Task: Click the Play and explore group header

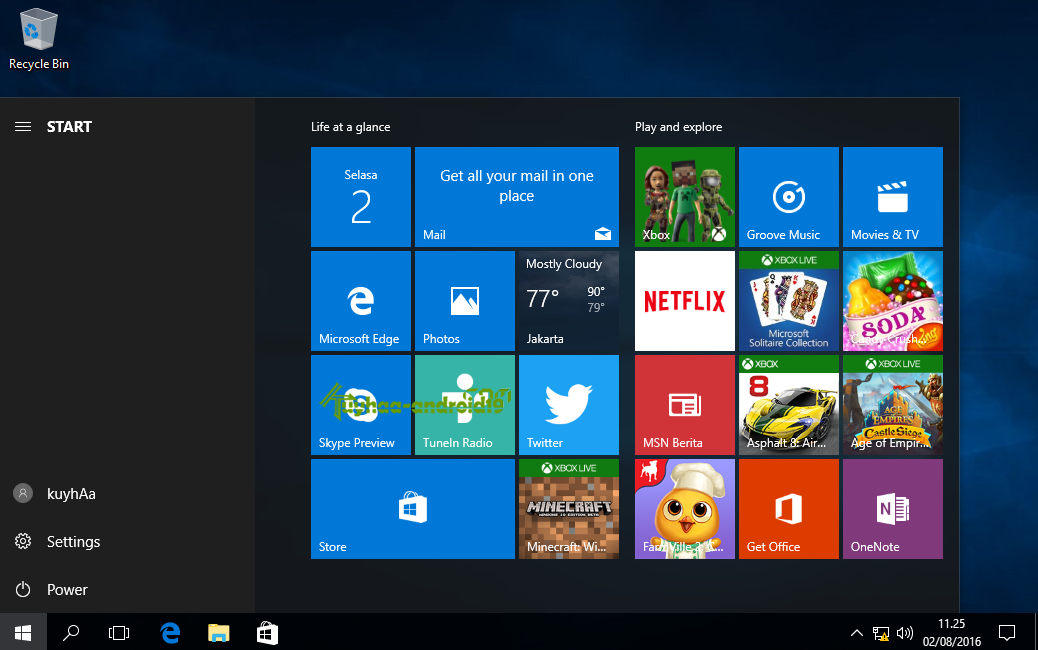Action: click(x=679, y=126)
